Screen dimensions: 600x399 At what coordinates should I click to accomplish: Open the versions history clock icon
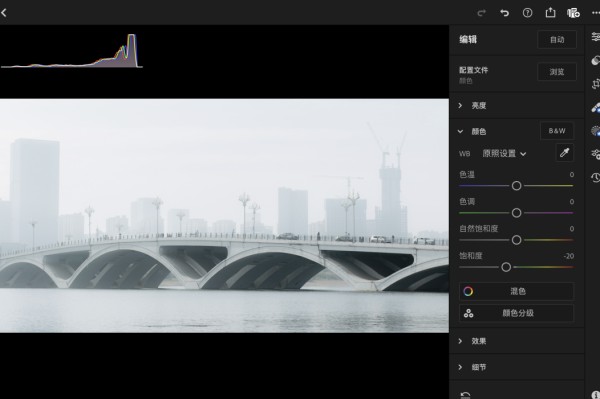pos(595,177)
